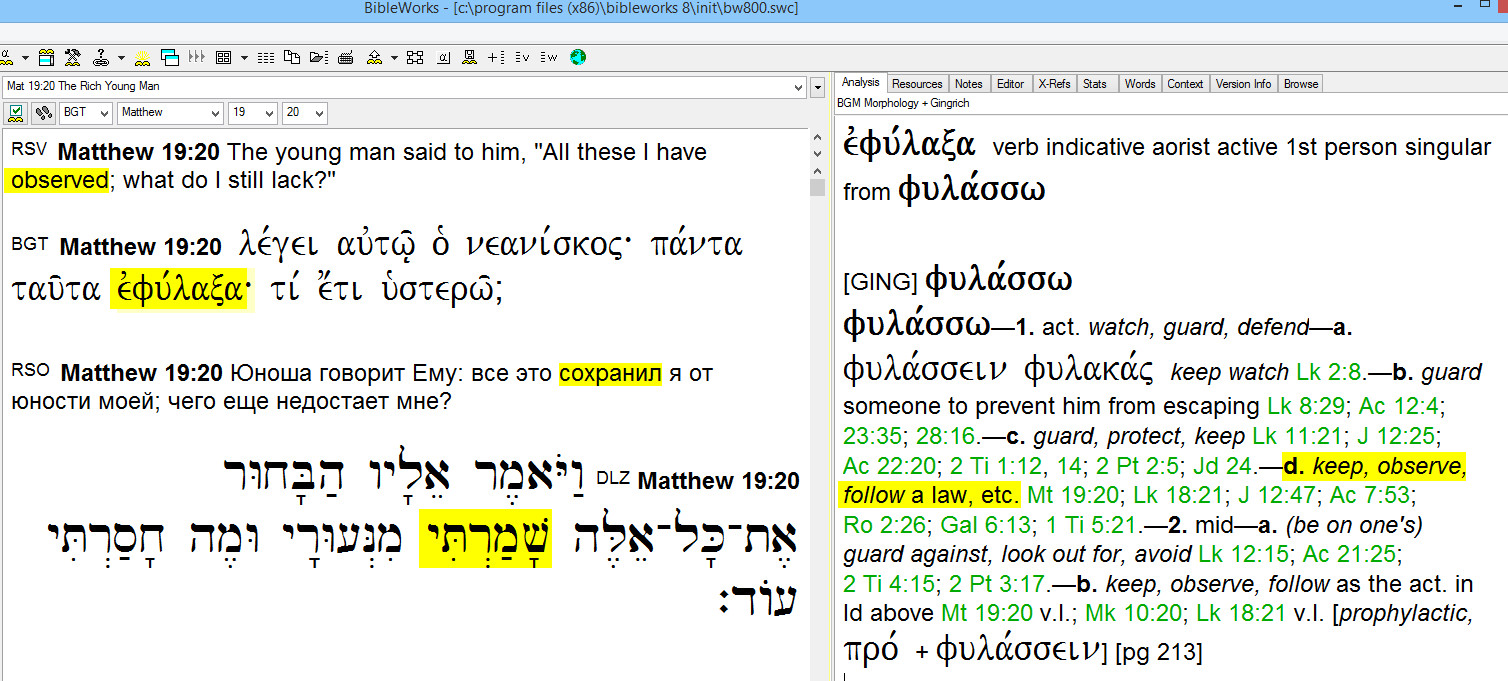Click the footprints icon beside BGT
The width and height of the screenshot is (1508, 681).
click(43, 113)
